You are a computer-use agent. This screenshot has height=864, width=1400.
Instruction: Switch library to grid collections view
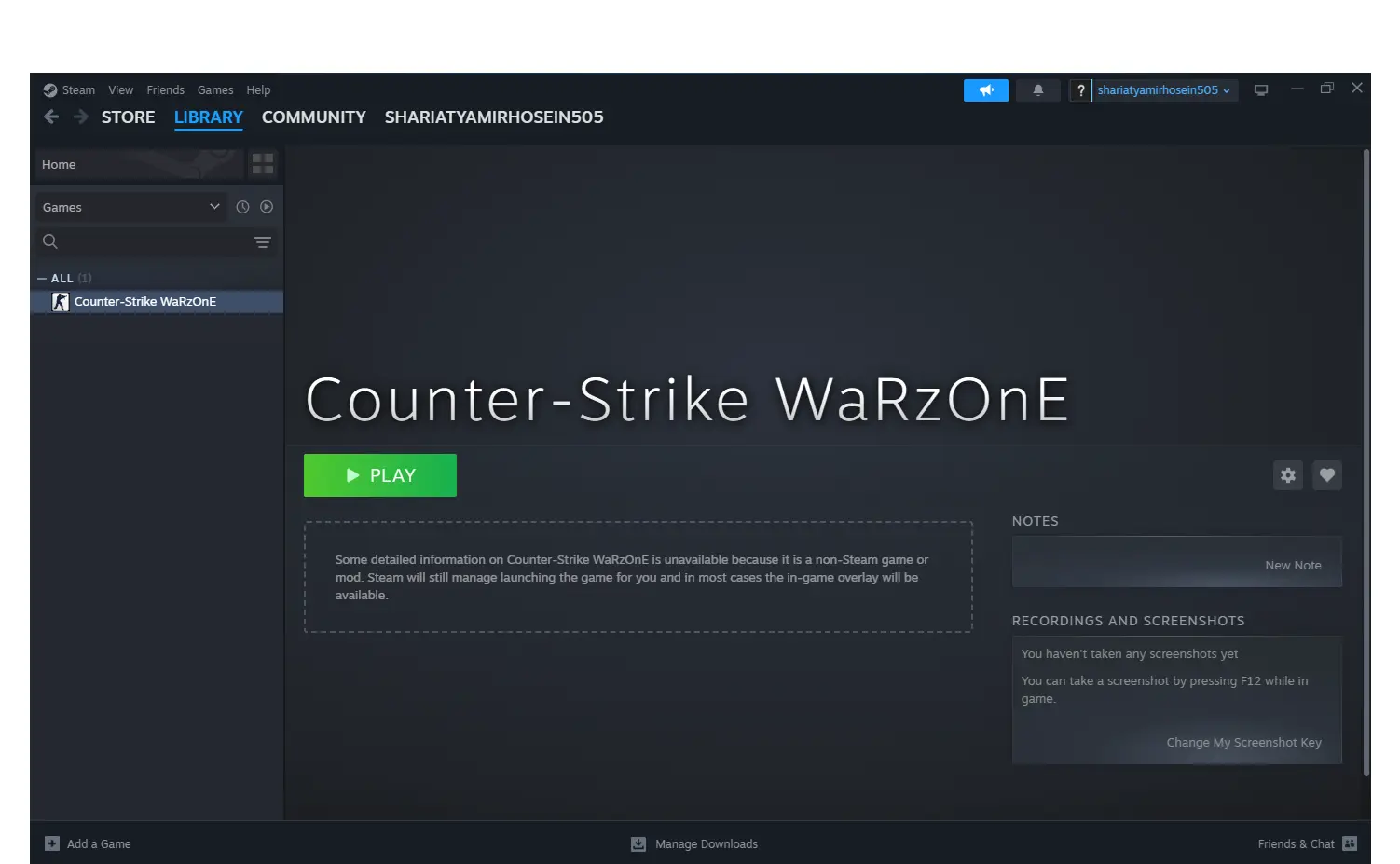click(263, 164)
